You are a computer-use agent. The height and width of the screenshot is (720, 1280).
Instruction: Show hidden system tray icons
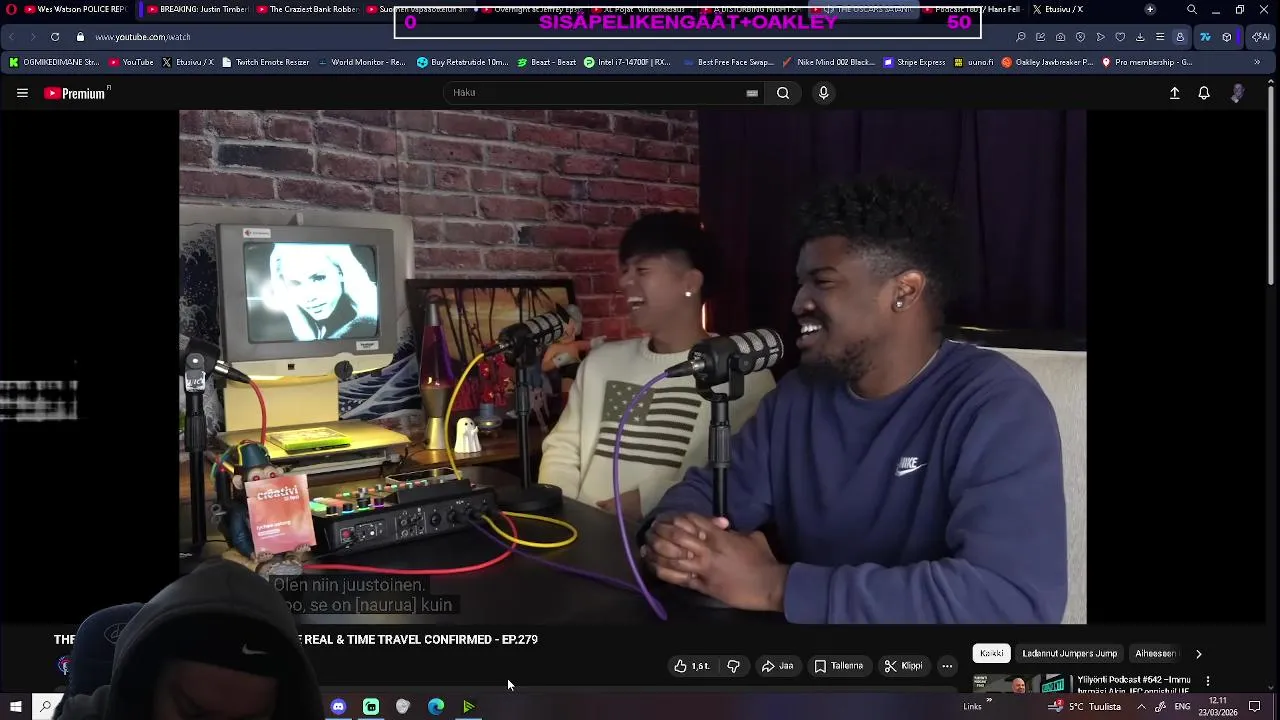click(1141, 707)
